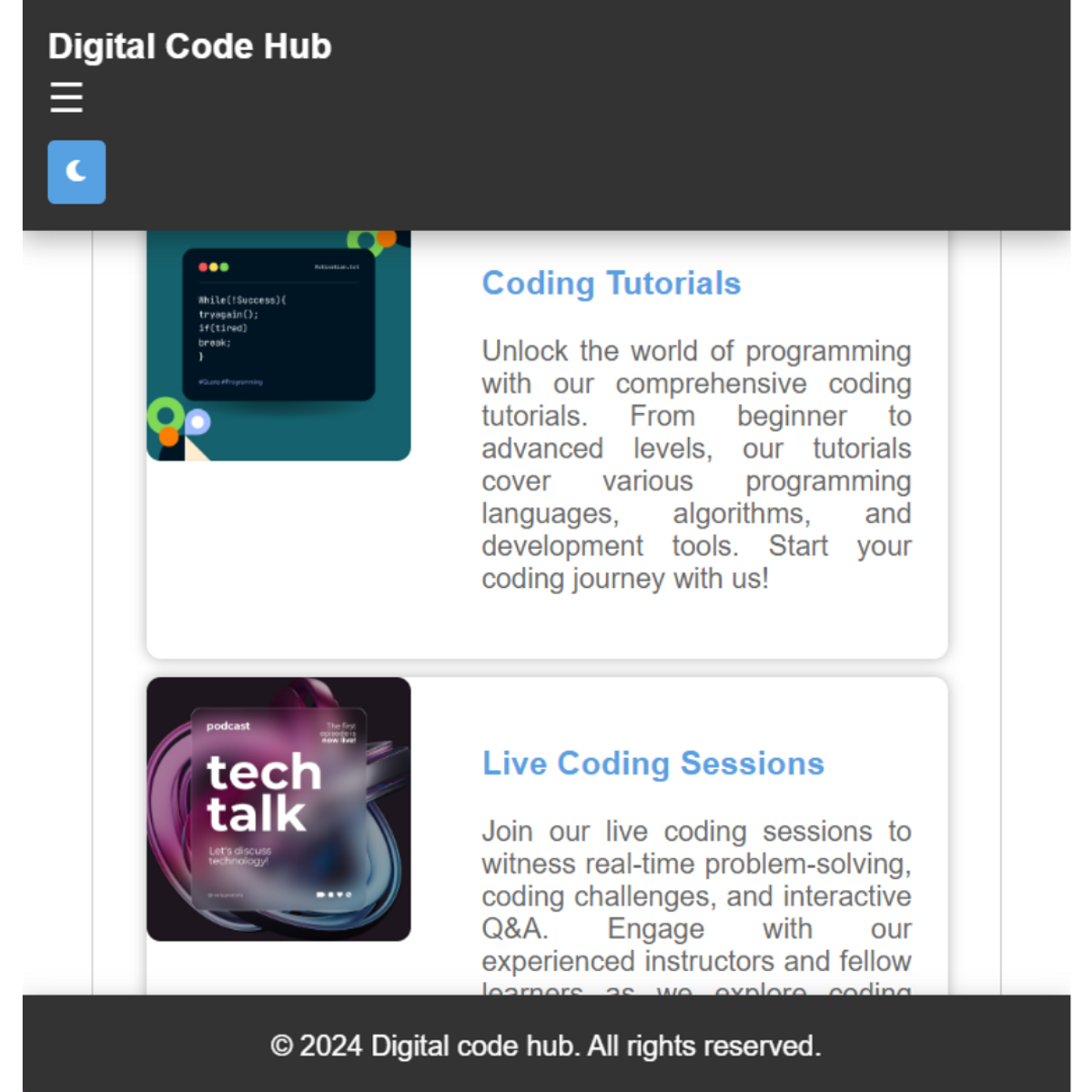Click the green dot in code window image
Screen dimensions: 1092x1092
point(224,267)
